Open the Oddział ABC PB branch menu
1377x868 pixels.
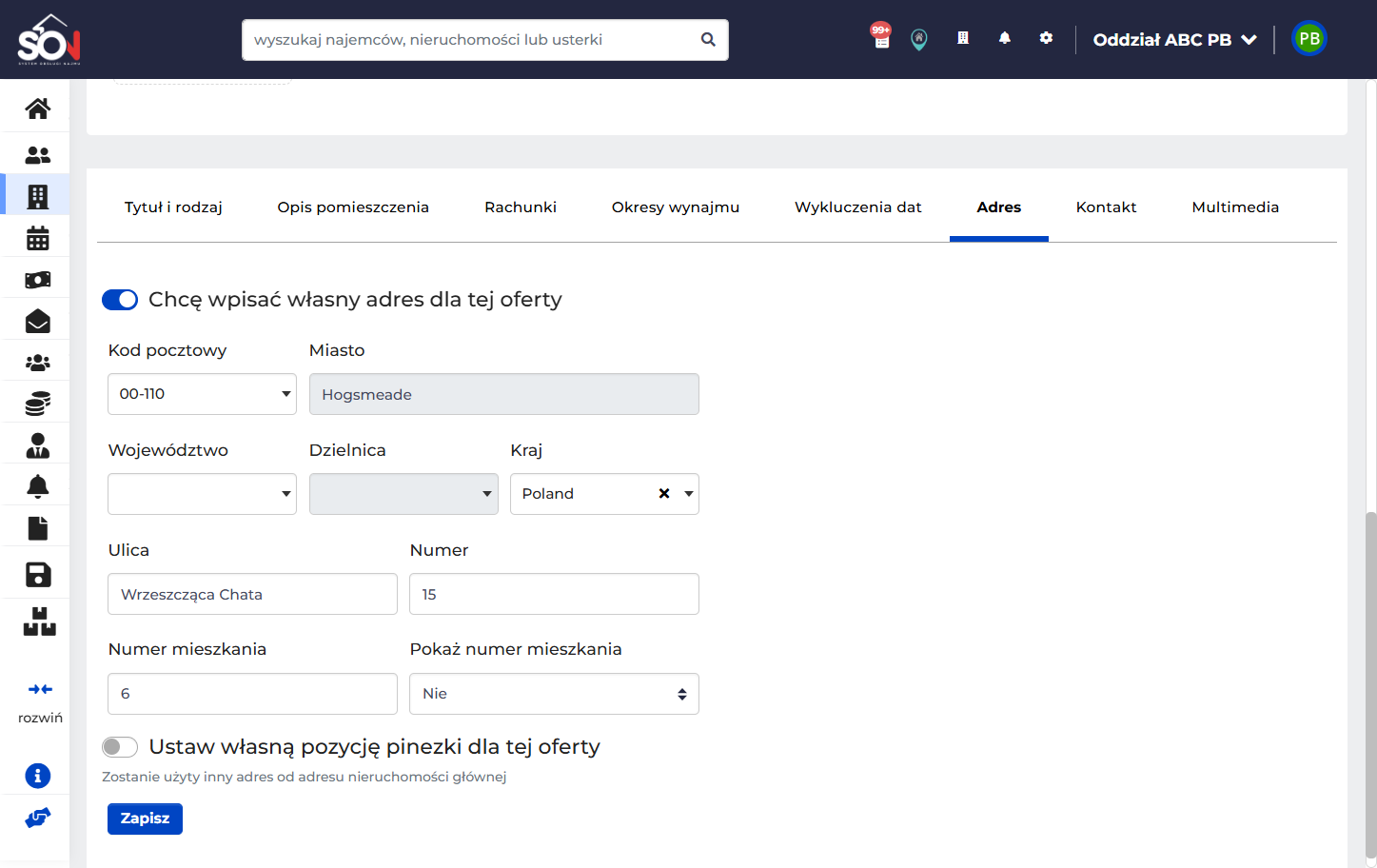(x=1175, y=40)
